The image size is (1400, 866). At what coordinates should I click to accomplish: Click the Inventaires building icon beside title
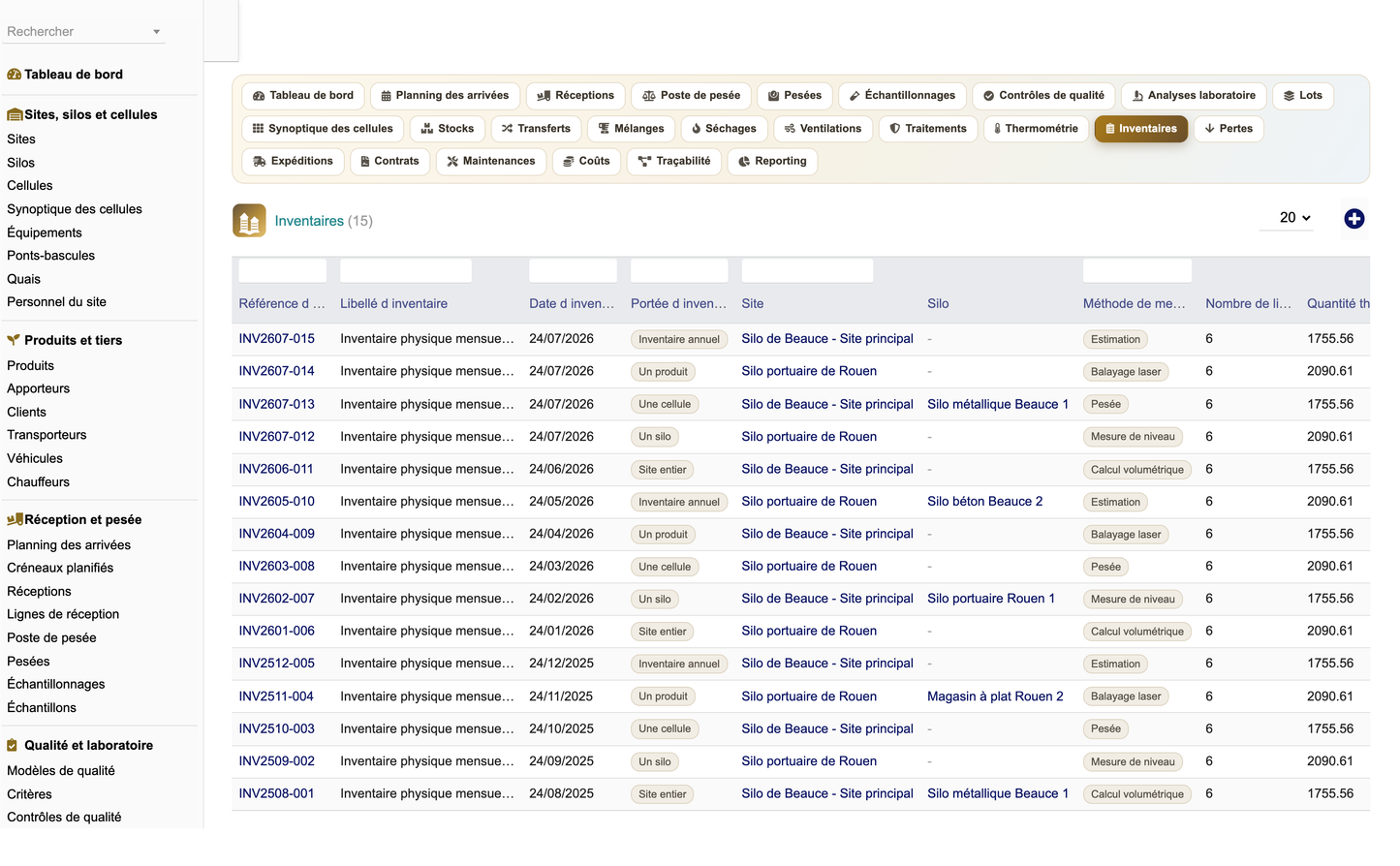[249, 221]
